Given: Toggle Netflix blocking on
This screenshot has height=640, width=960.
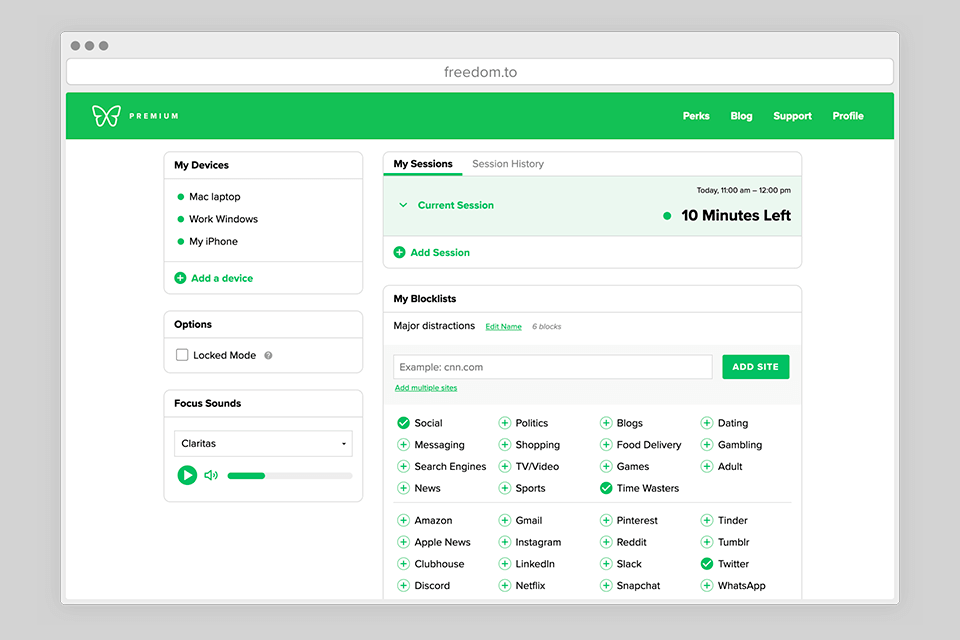Looking at the screenshot, I should pyautogui.click(x=504, y=585).
